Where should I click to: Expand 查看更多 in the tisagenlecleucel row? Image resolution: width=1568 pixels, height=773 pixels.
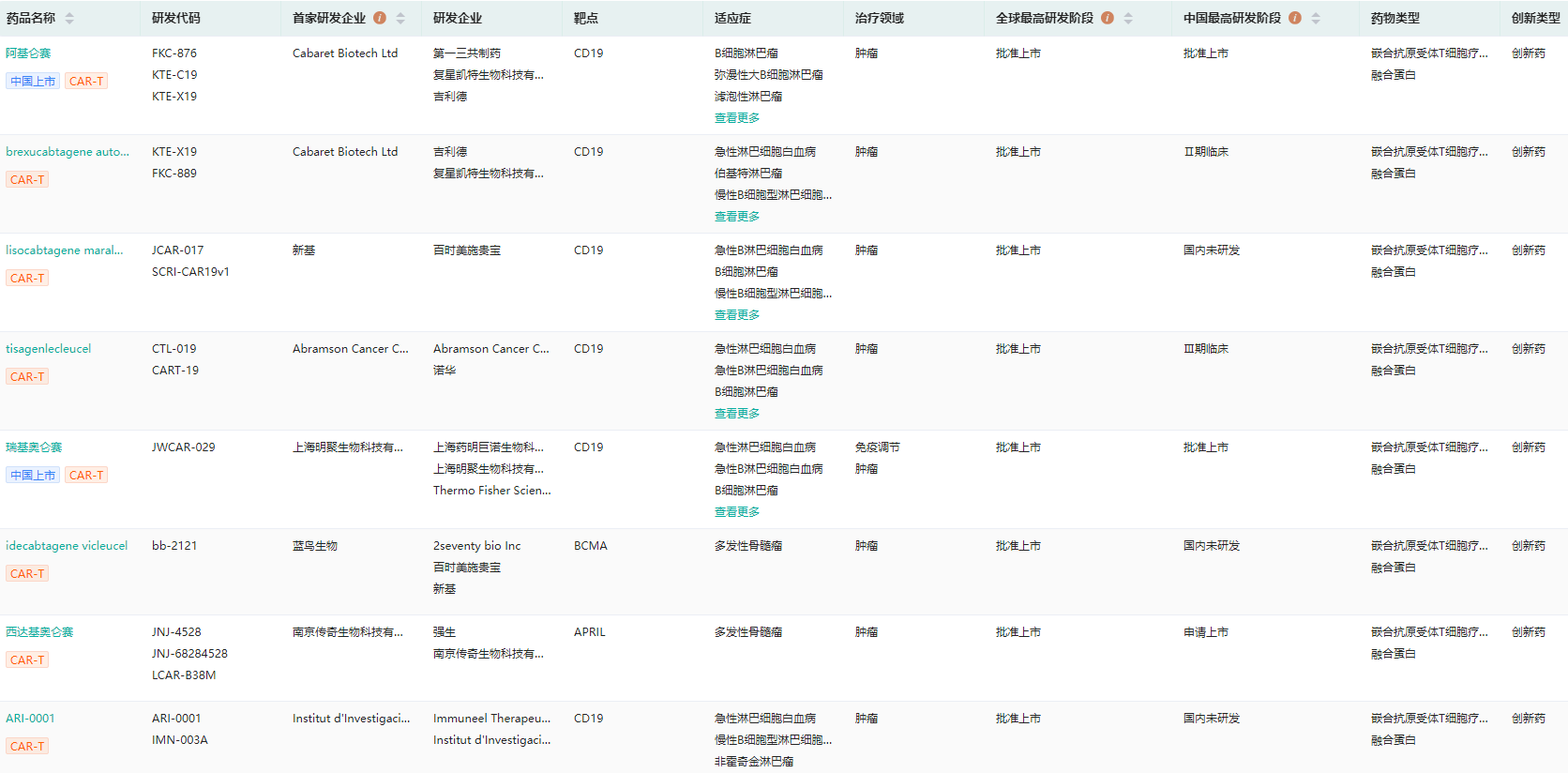[x=737, y=414]
